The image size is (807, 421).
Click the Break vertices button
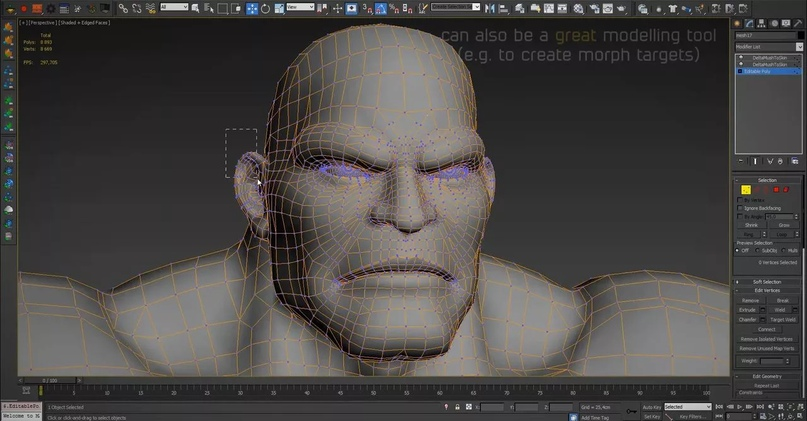pos(783,301)
